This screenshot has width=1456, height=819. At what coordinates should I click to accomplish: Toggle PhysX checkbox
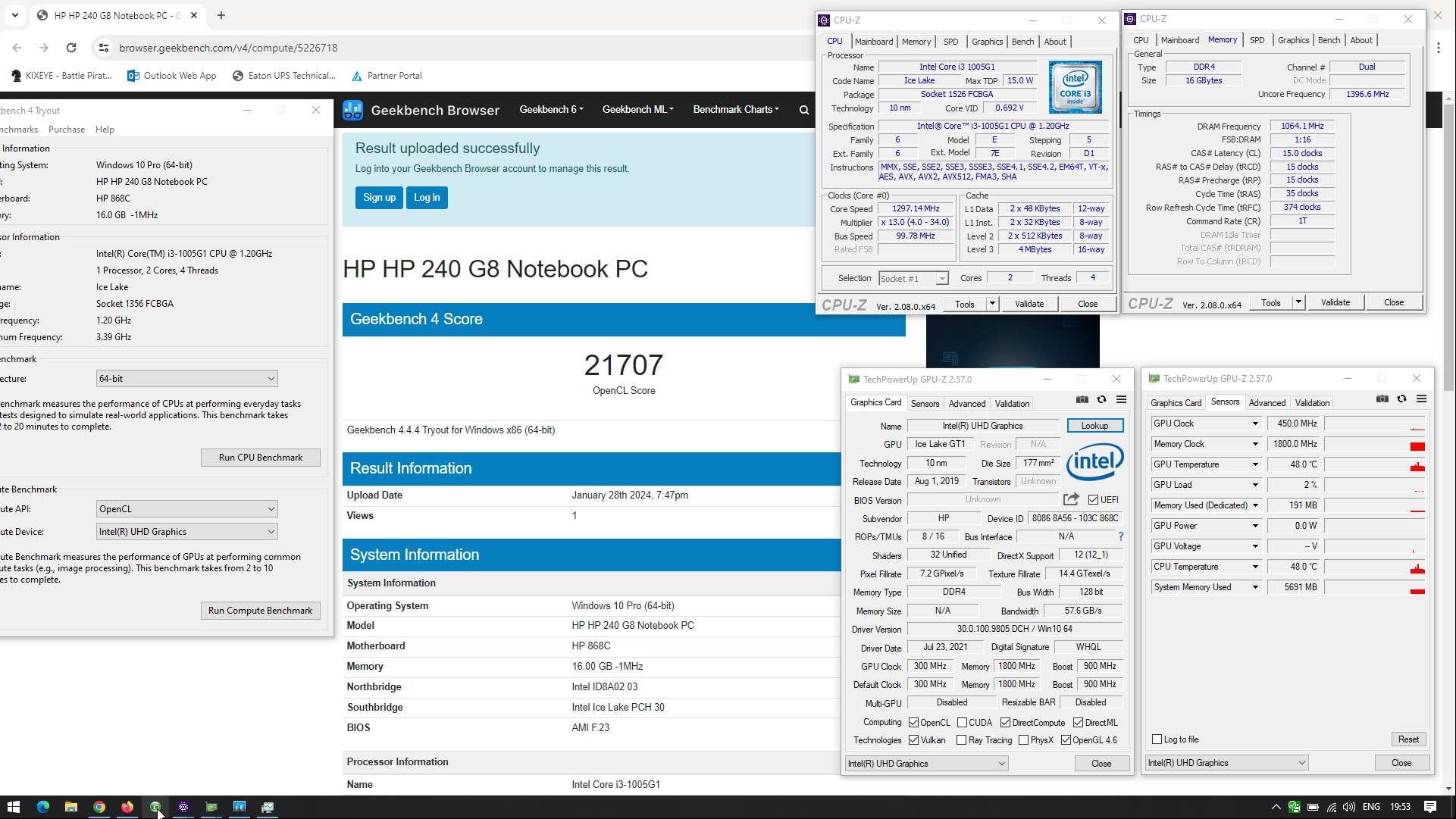(1023, 740)
